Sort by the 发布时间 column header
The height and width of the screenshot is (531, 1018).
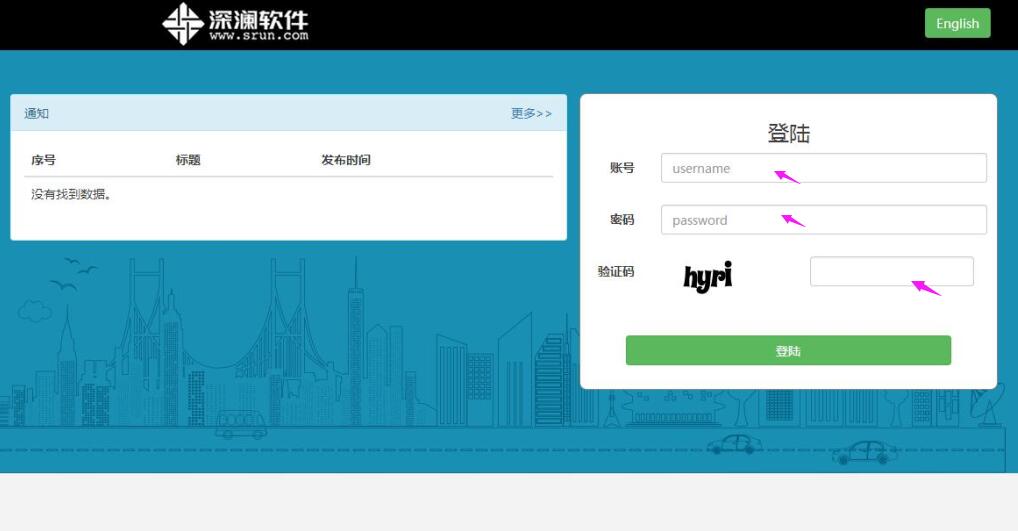tap(346, 160)
